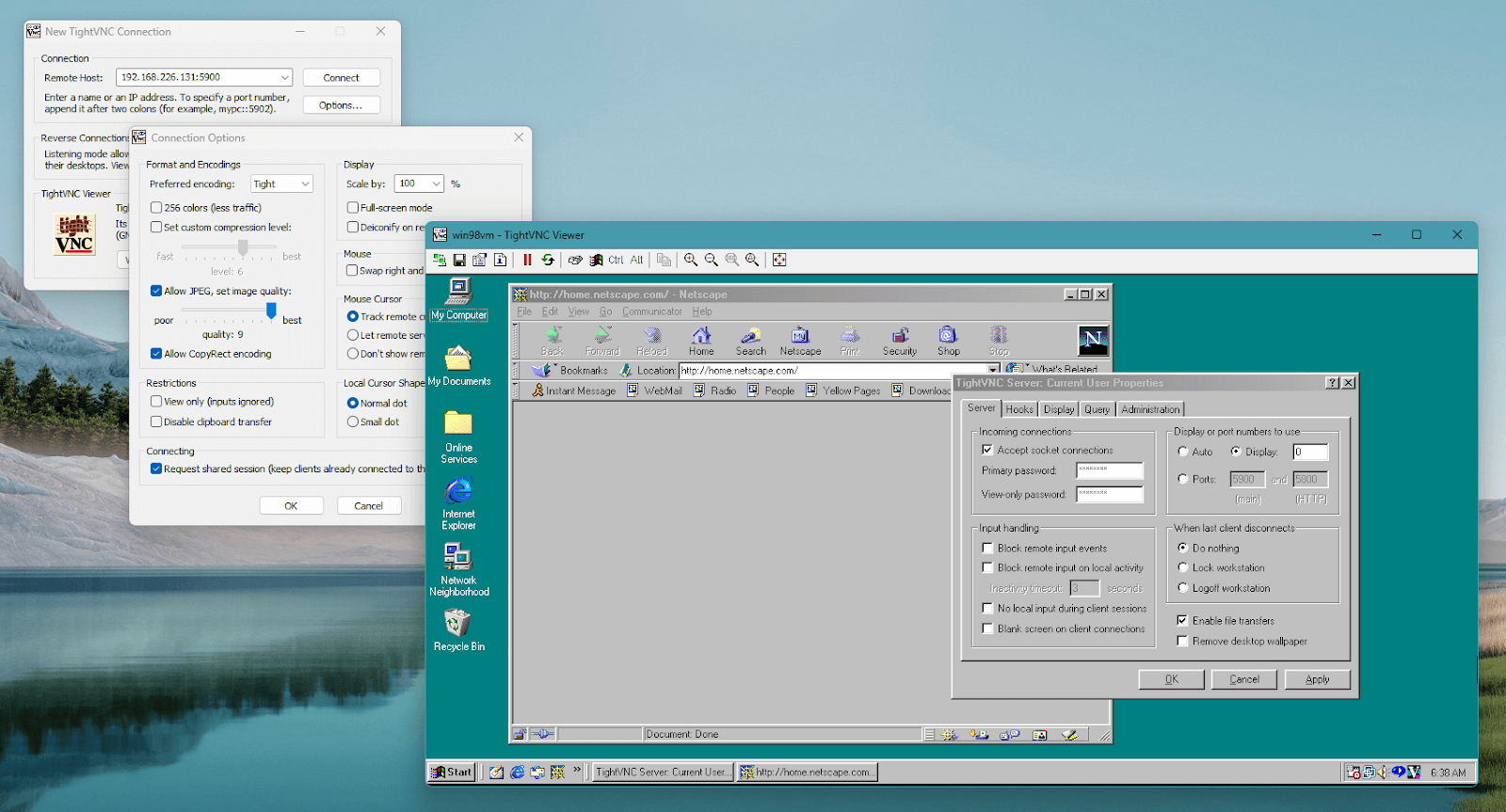Check Block remote input events

point(987,548)
